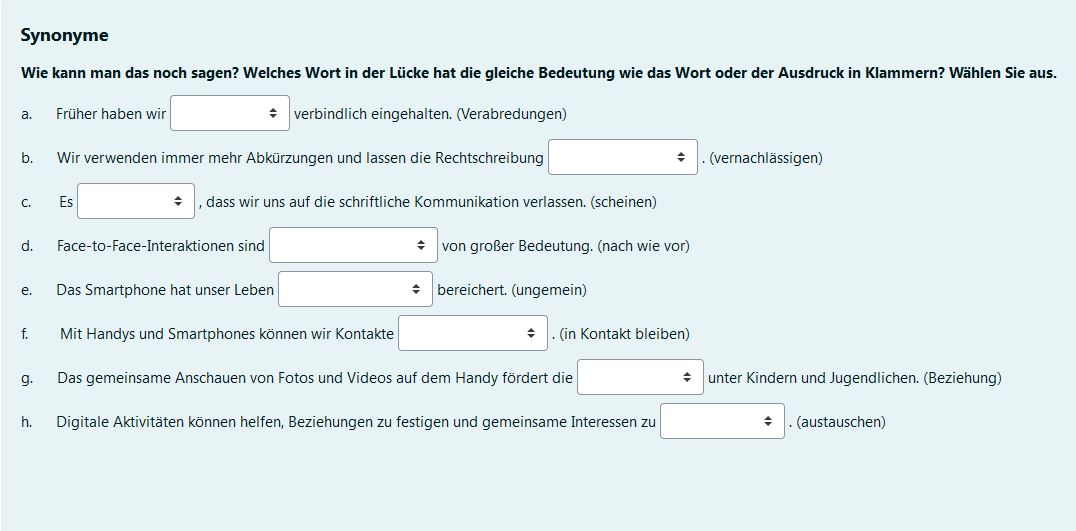Click the hint '(Verabredungen)' in sentence a
Viewport: 1076px width, 531px height.
(x=511, y=114)
